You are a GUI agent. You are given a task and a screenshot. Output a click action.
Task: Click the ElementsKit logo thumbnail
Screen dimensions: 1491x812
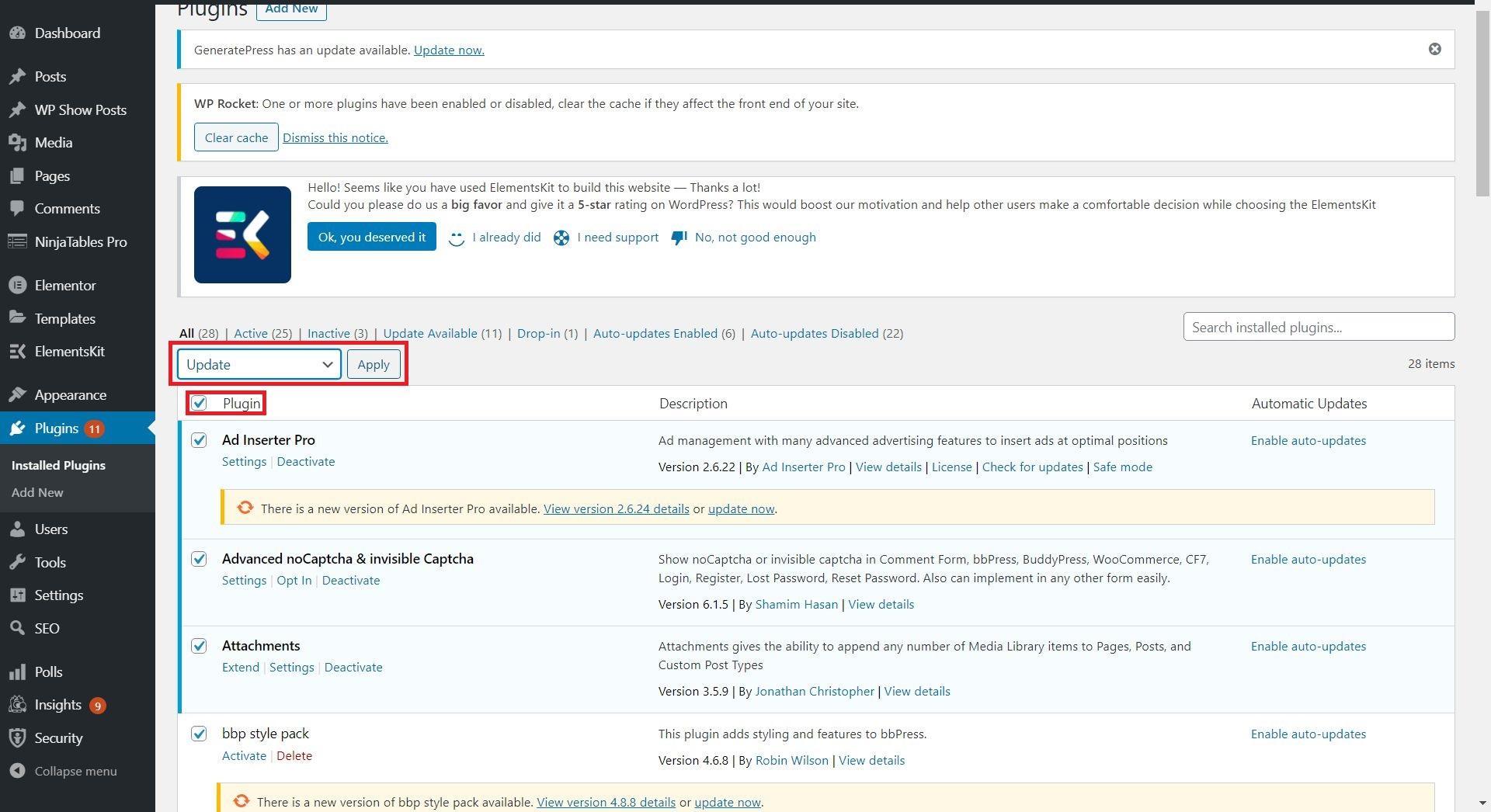coord(242,234)
